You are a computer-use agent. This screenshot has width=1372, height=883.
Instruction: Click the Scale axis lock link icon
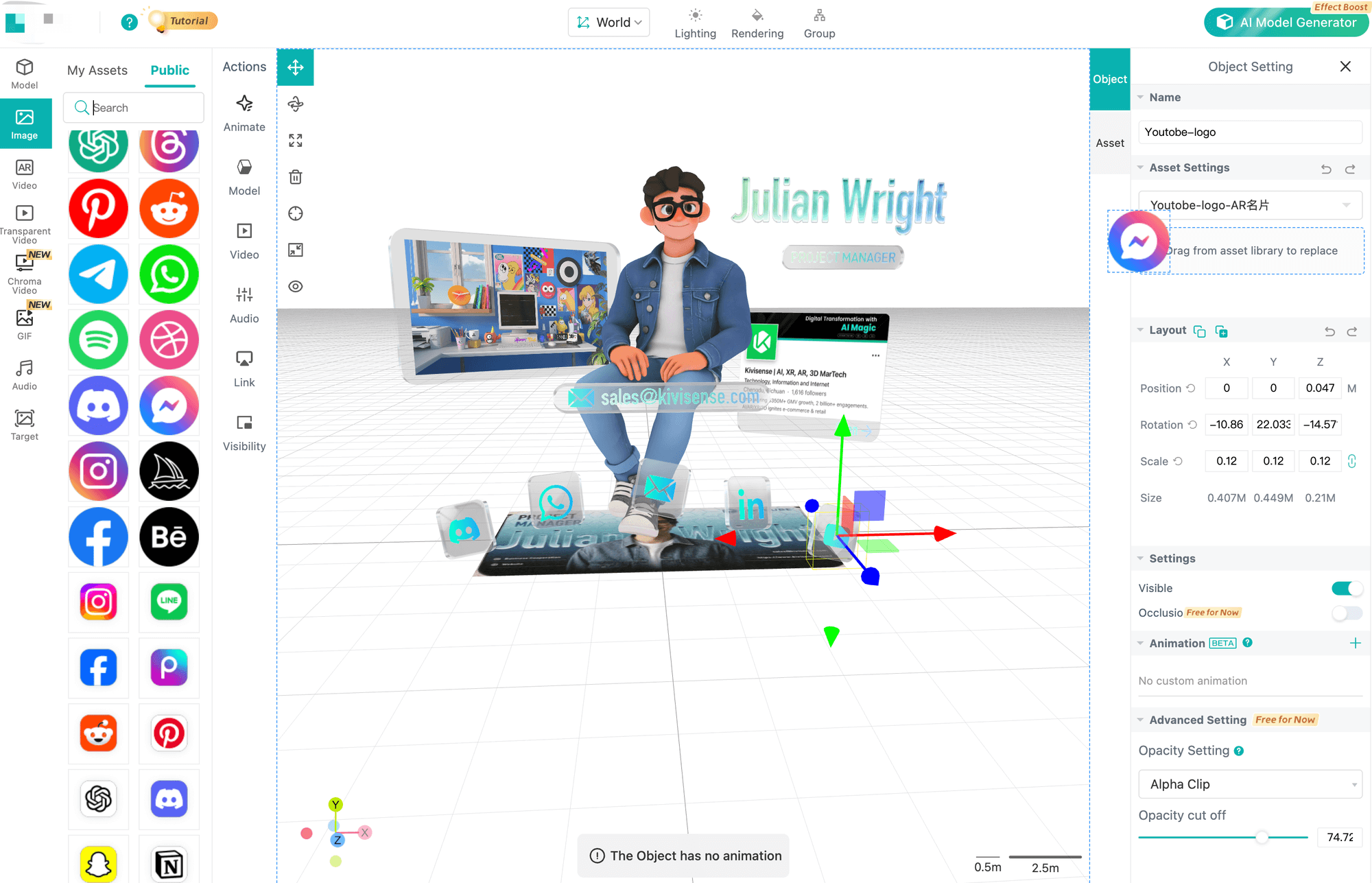(x=1352, y=461)
